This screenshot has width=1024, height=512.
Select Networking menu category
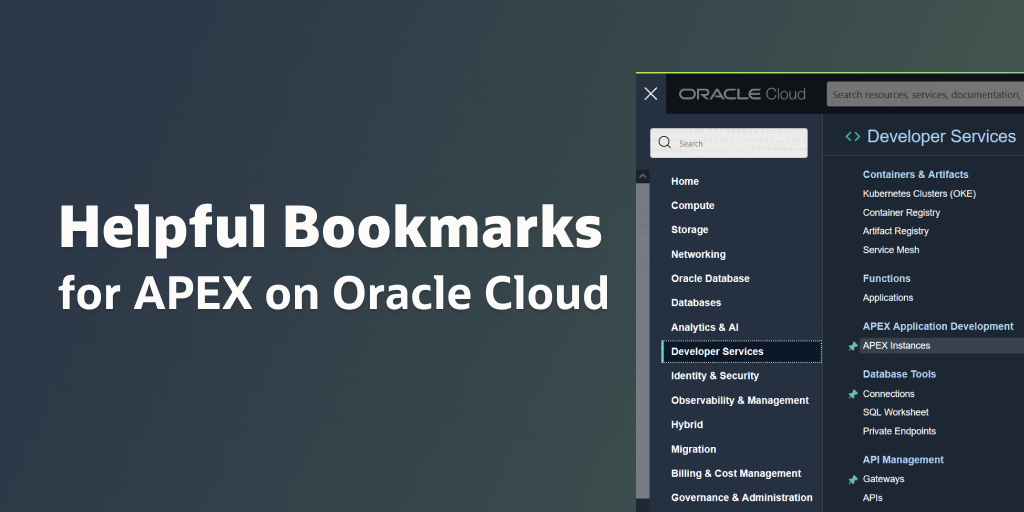(698, 254)
